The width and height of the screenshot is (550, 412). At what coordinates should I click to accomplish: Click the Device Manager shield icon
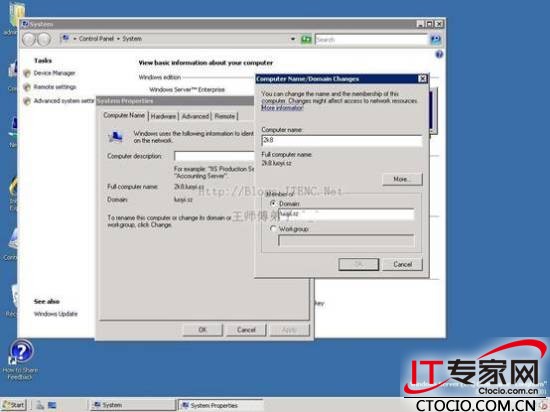27,73
